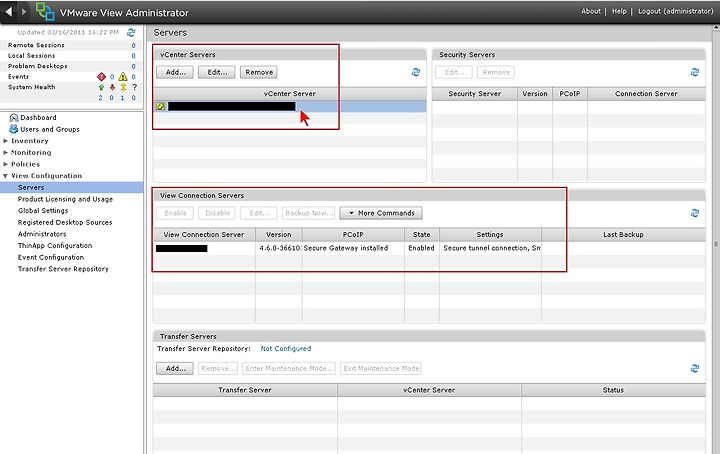Screen dimensions: 720x454
Task: Click Edit in View Connection Servers panel
Action: point(259,213)
